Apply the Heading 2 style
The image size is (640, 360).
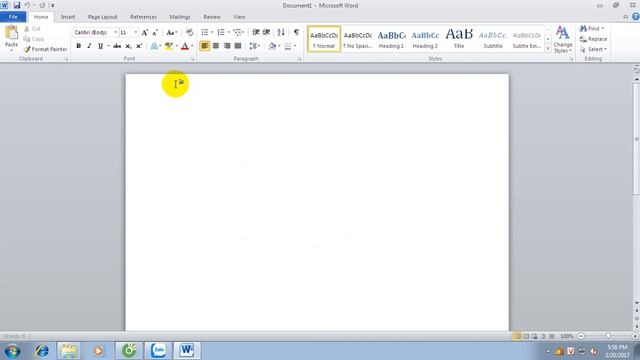(x=425, y=39)
